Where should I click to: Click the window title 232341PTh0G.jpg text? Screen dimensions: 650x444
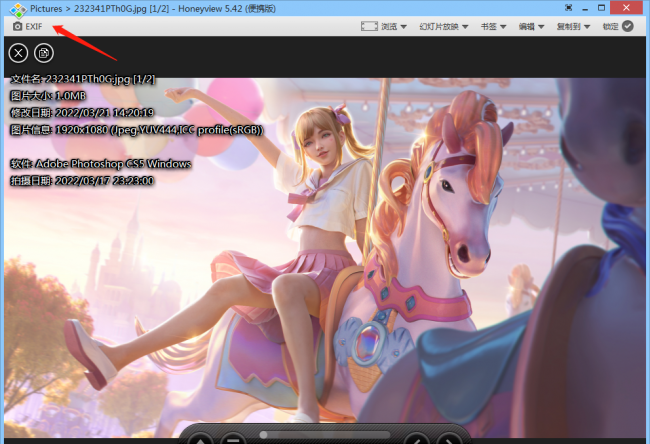[x=110, y=9]
